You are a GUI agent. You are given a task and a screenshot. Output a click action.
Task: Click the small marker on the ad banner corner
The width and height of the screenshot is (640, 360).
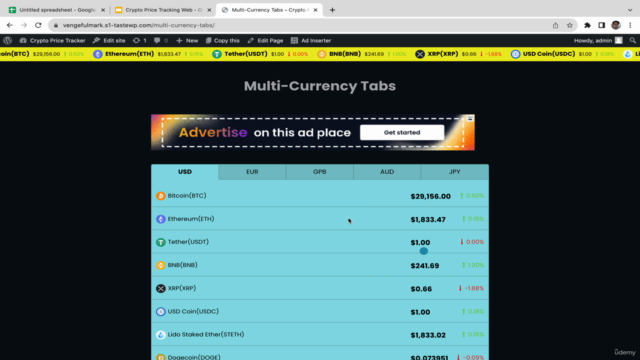pos(470,118)
